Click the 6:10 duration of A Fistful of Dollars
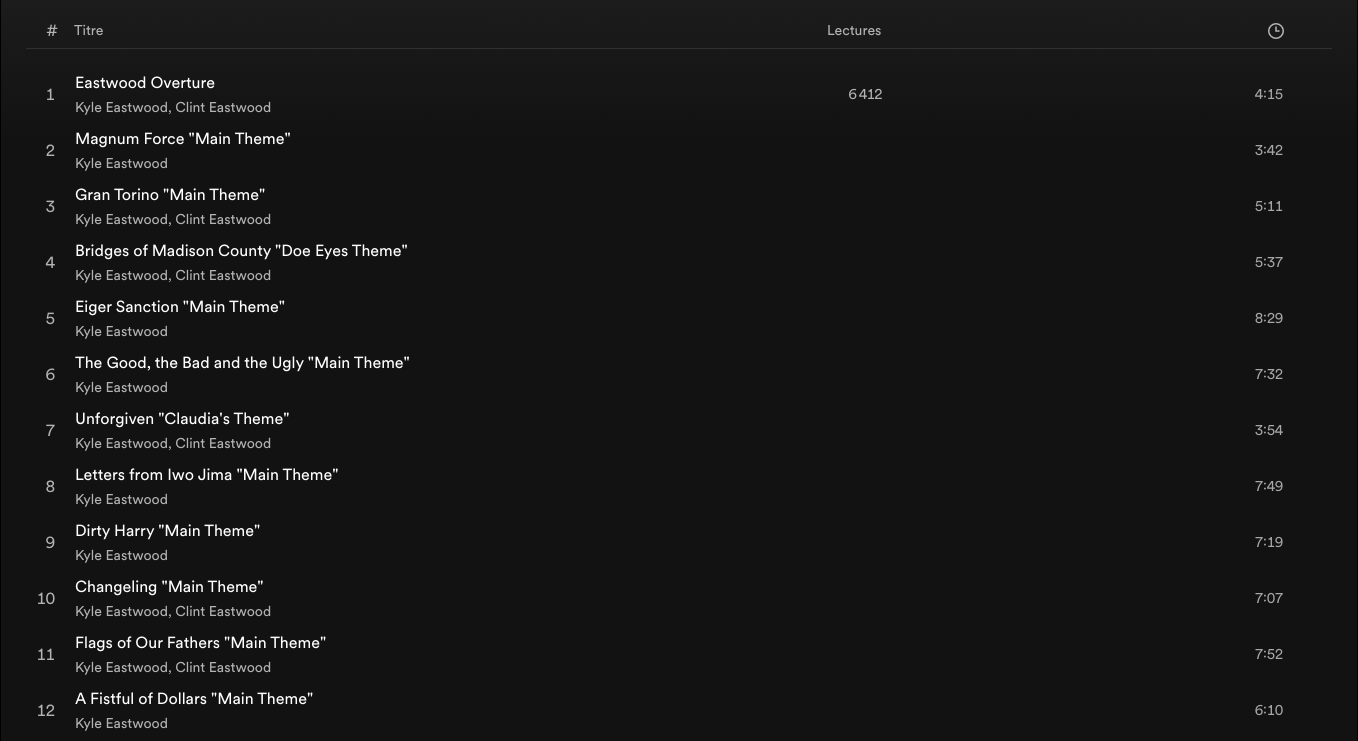1358x741 pixels. (x=1268, y=710)
